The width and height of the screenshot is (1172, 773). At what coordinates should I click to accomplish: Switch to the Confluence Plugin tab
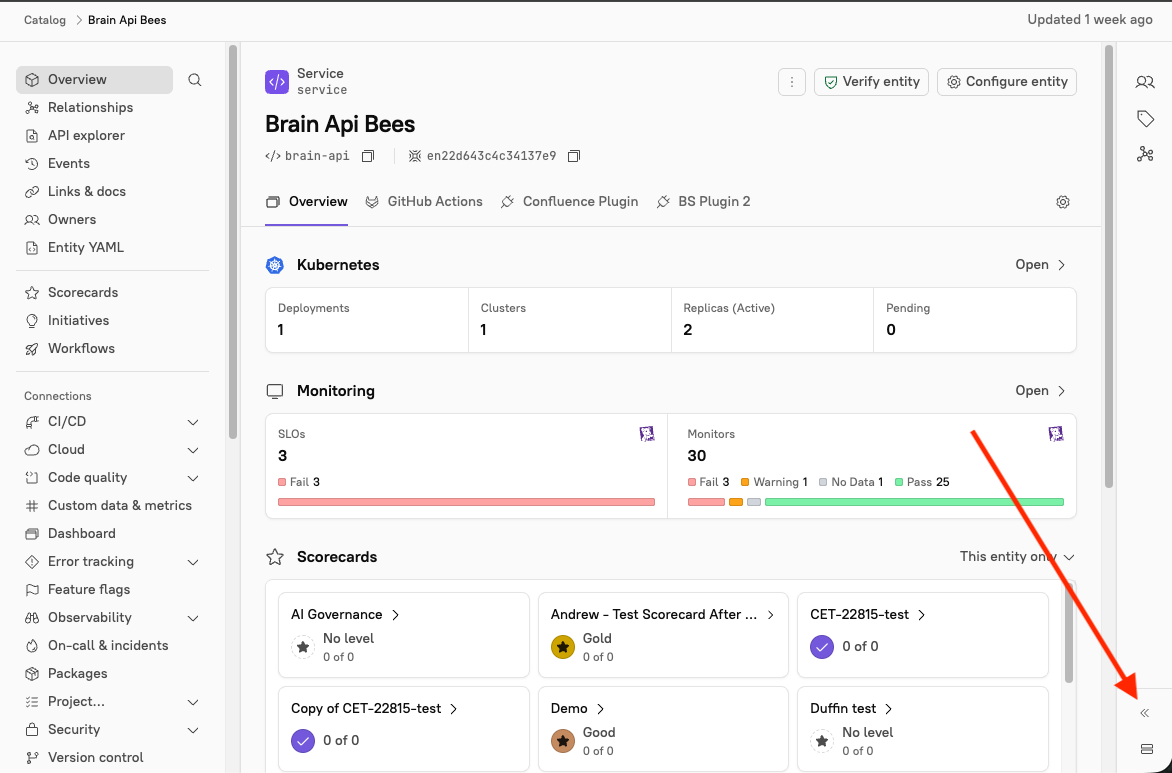tap(570, 202)
